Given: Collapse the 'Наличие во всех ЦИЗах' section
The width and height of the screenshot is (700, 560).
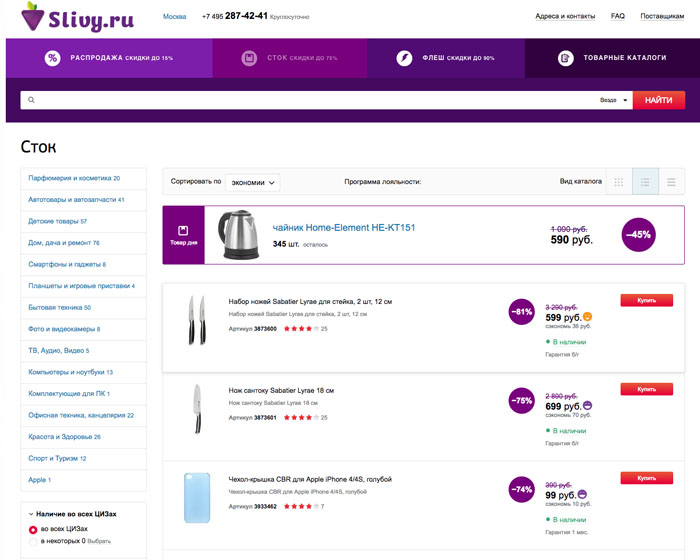Looking at the screenshot, I should [x=72, y=514].
